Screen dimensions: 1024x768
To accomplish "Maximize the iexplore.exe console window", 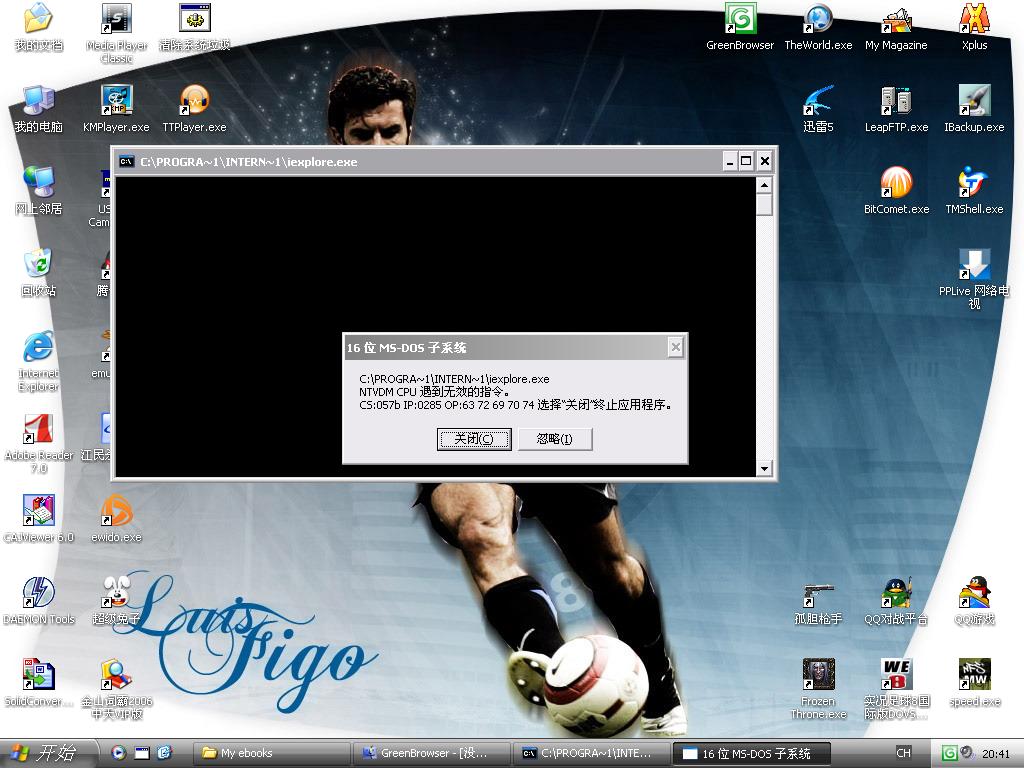I will [746, 161].
